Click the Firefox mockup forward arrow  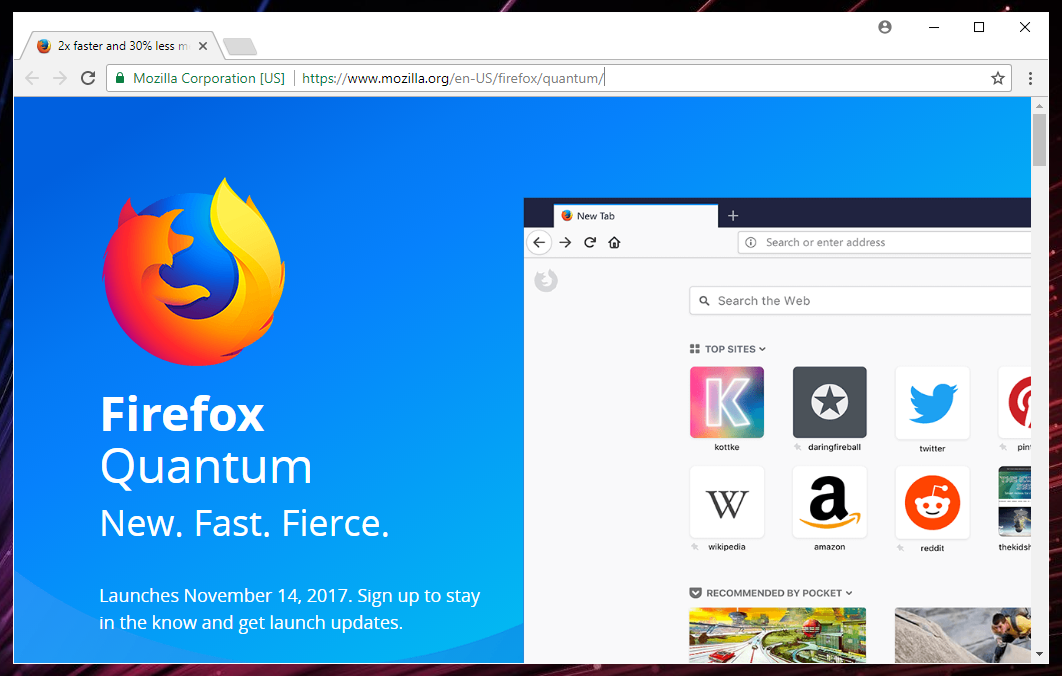click(566, 242)
